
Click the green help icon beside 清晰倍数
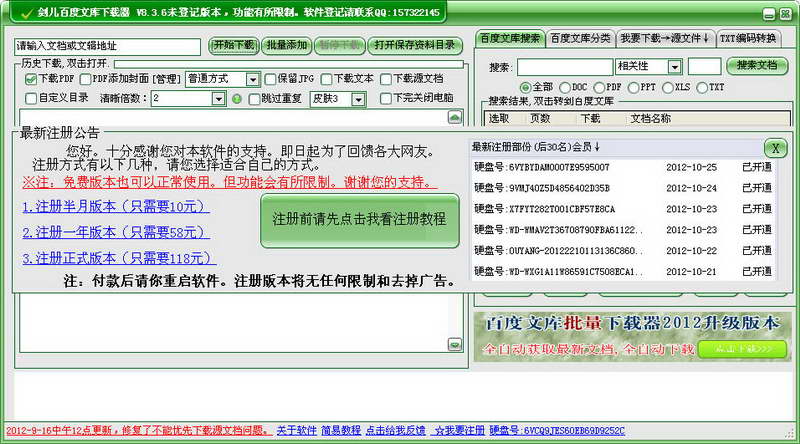[237, 99]
